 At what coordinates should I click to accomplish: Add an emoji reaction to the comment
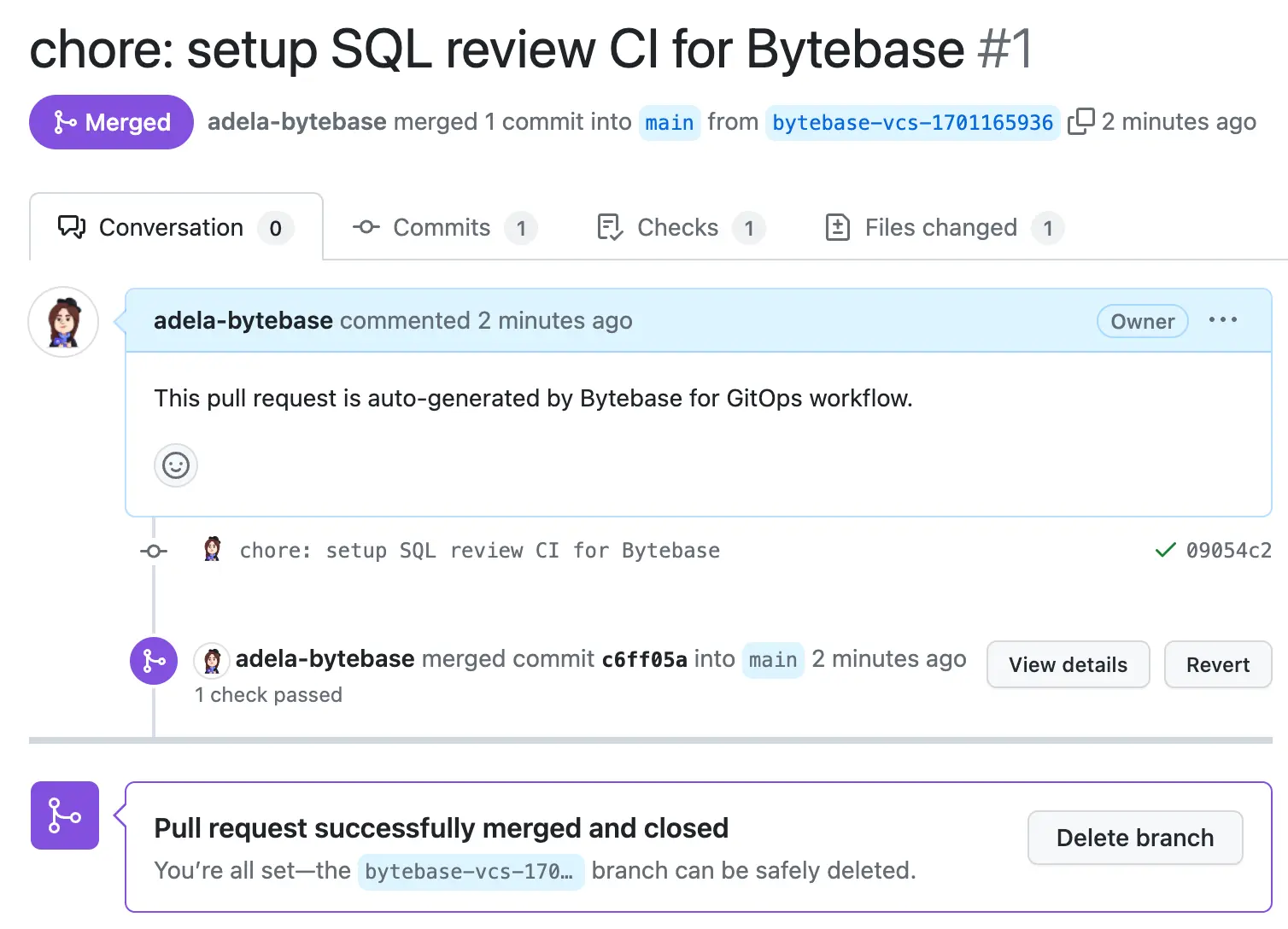(x=176, y=465)
